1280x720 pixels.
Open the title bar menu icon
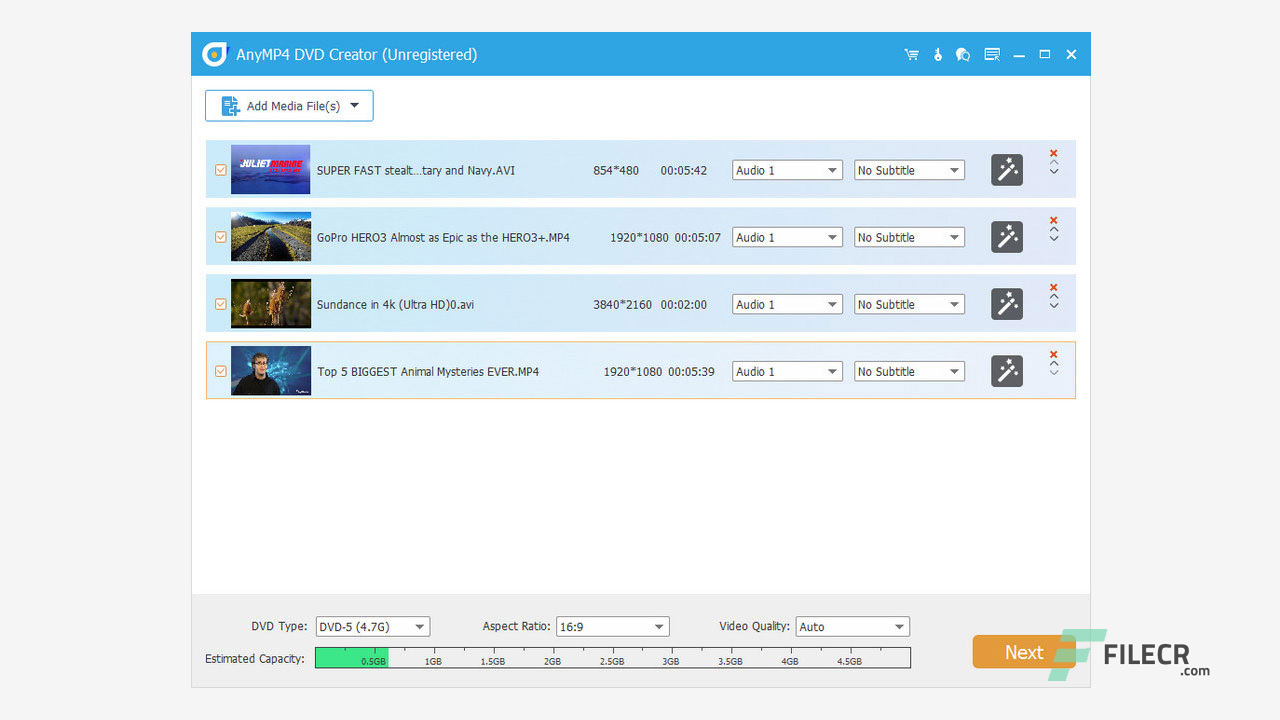[992, 54]
